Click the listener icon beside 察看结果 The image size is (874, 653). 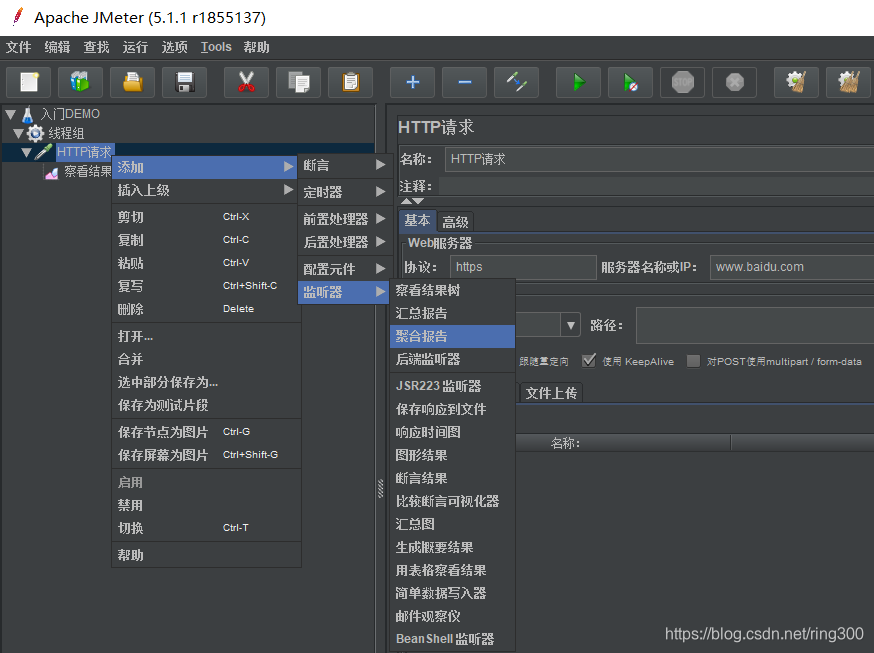(x=51, y=173)
